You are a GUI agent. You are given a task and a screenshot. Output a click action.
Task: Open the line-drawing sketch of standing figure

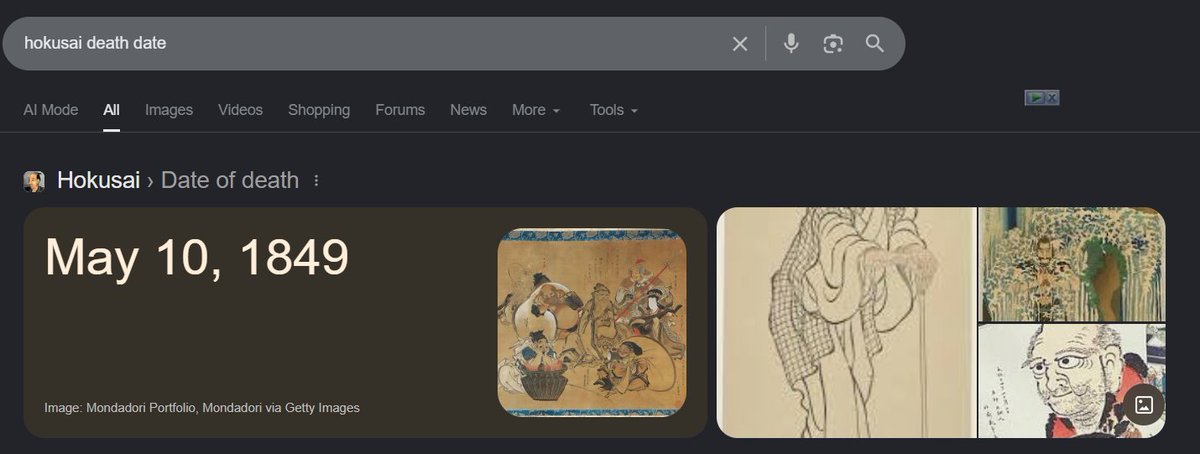[x=846, y=322]
